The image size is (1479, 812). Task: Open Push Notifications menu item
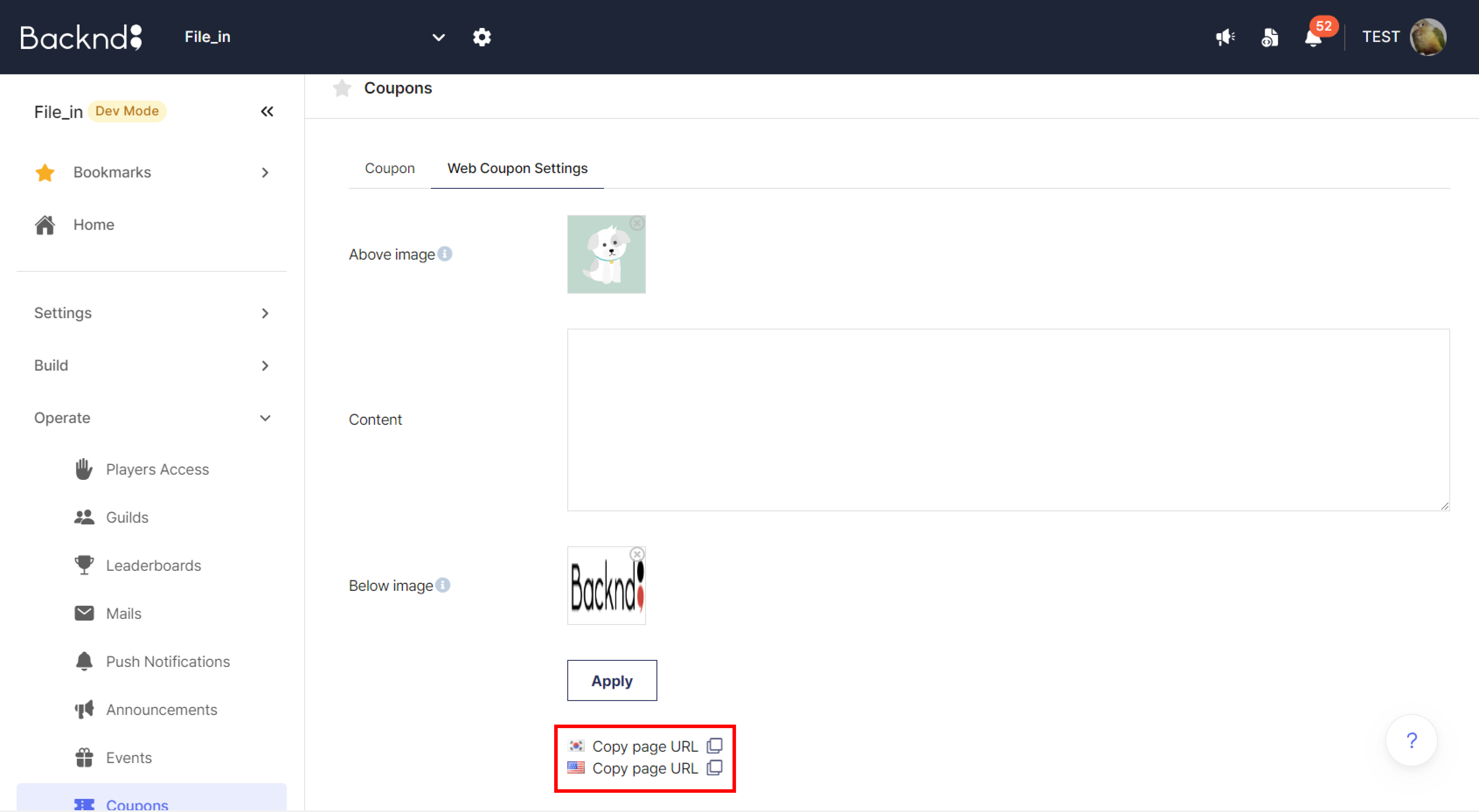coord(152,661)
